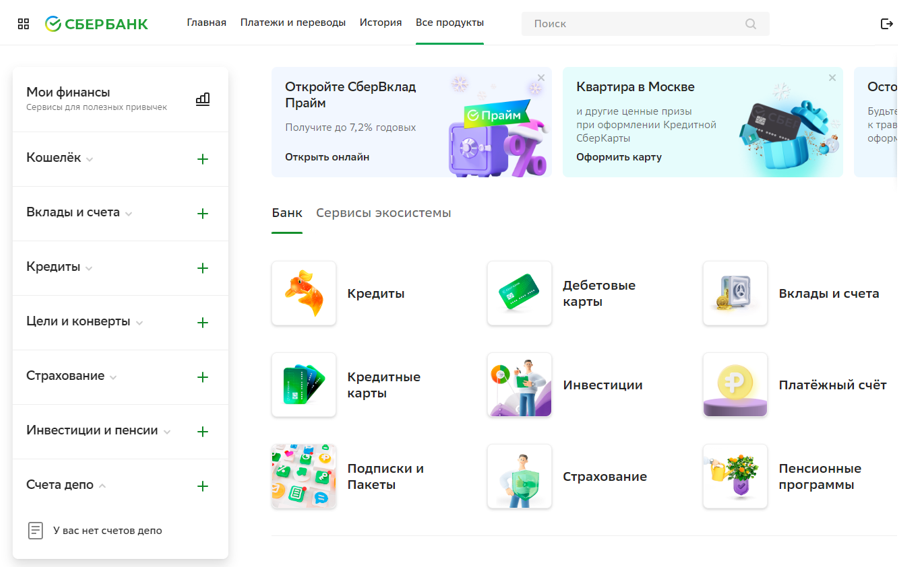Screen dimensions: 898x573
Task: Go to Главная in top navigation
Action: tap(206, 22)
